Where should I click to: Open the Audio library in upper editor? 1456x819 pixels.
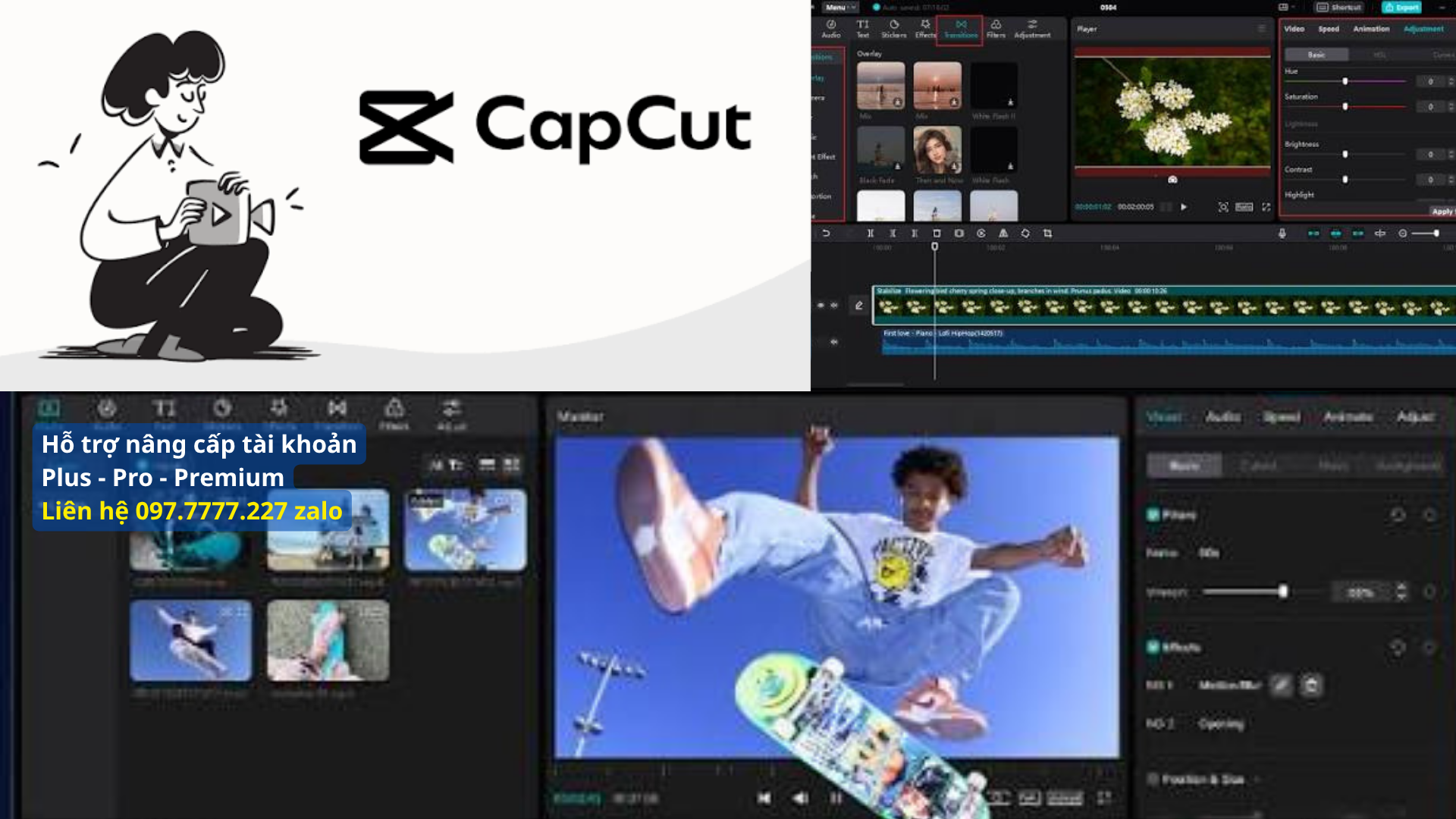pos(831,29)
